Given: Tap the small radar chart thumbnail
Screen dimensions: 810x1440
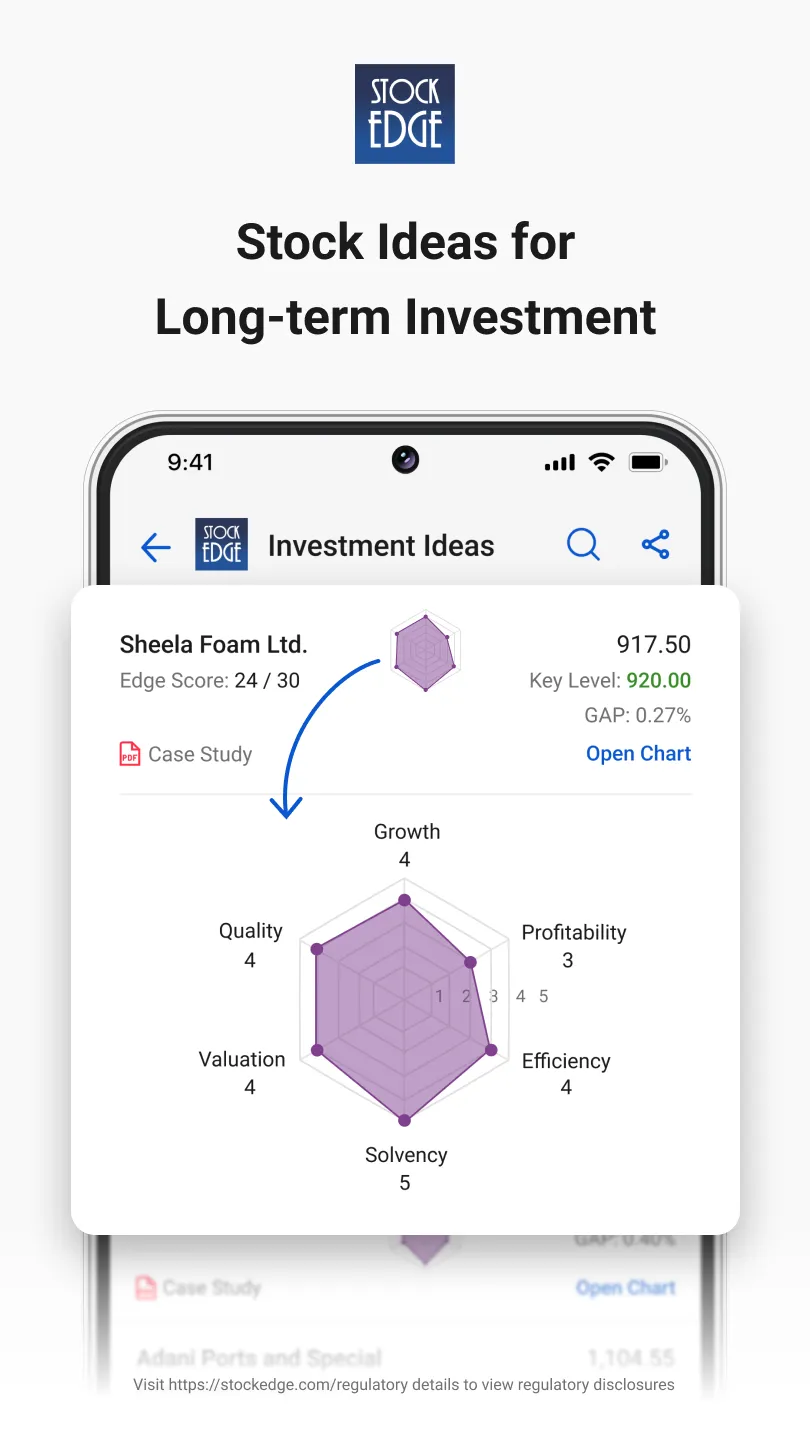Looking at the screenshot, I should 425,652.
